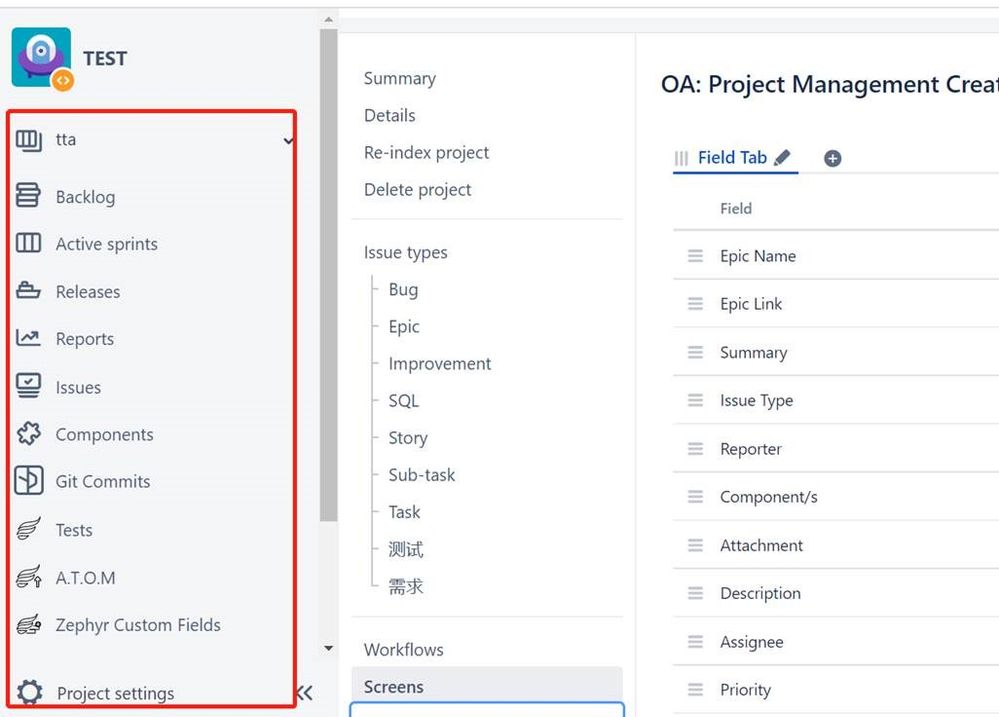Viewport: 999px width, 717px height.
Task: Open Backlog in the sidebar
Action: pyautogui.click(x=85, y=197)
